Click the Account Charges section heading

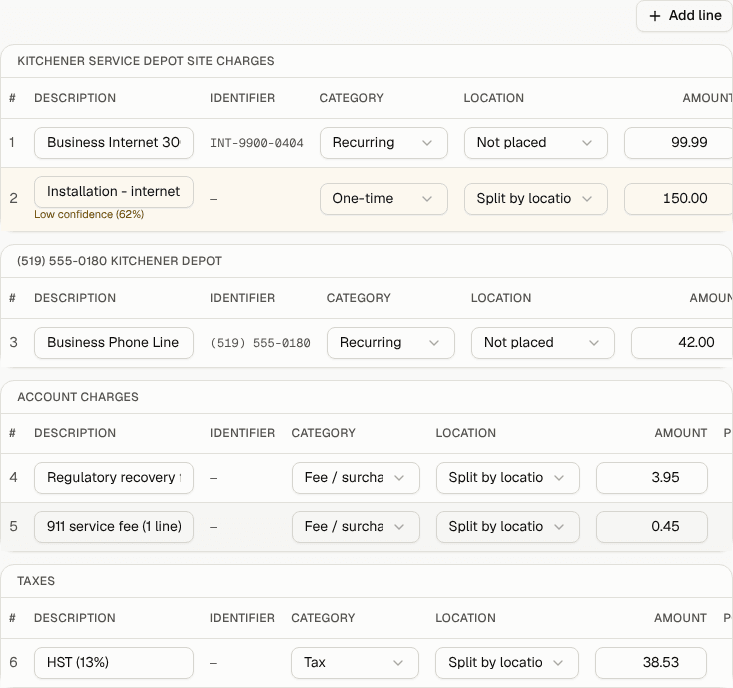tap(78, 397)
